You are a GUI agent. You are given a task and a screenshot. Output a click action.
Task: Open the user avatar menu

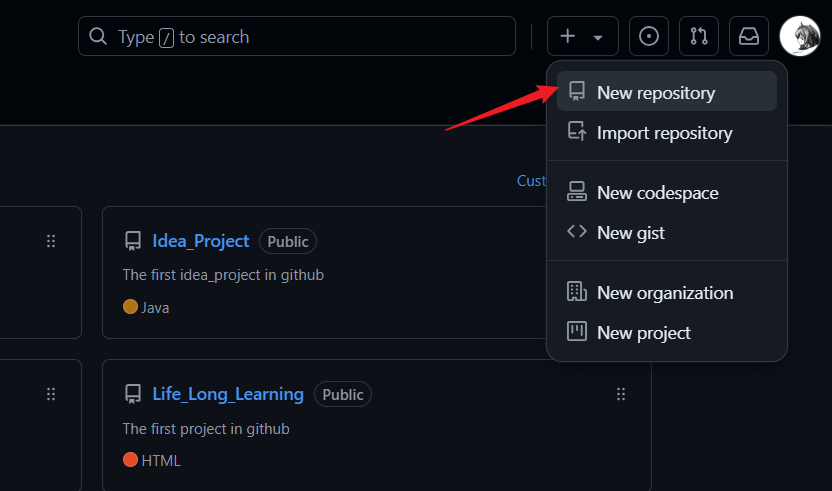[x=800, y=36]
